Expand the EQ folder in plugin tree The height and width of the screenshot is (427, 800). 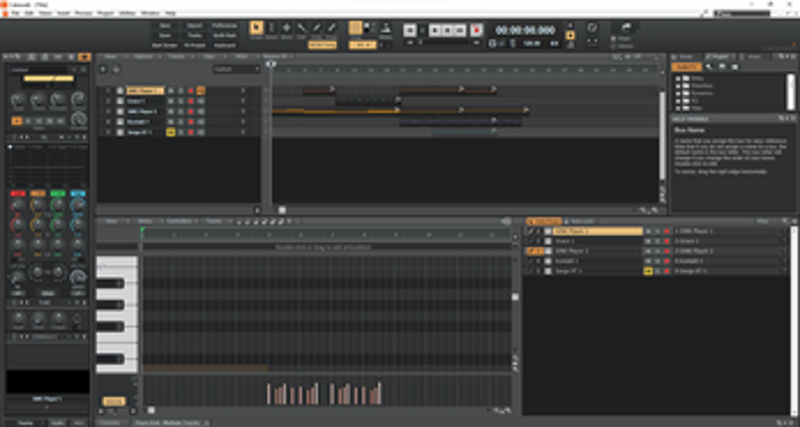(678, 101)
